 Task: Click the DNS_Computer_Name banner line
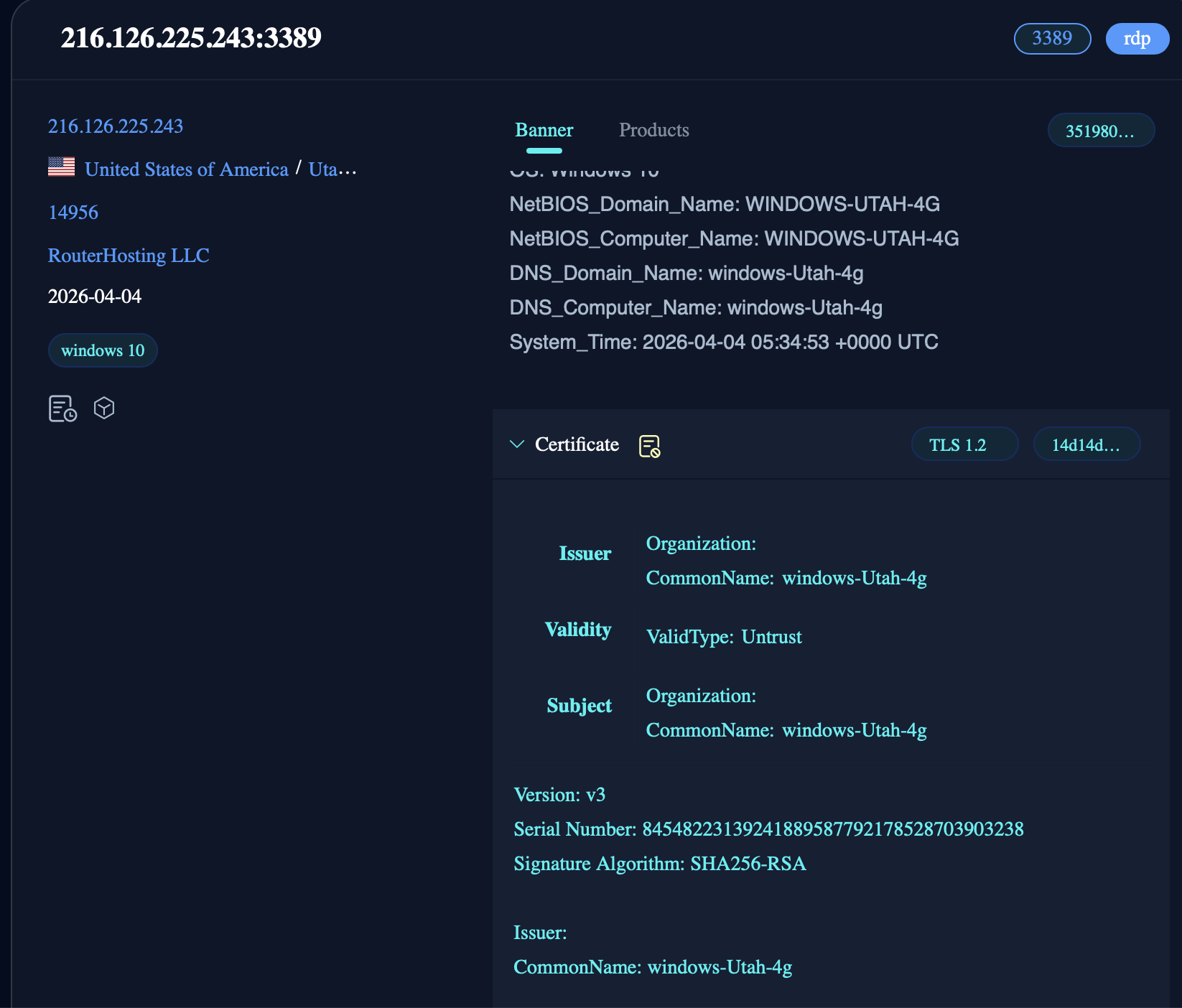click(696, 307)
